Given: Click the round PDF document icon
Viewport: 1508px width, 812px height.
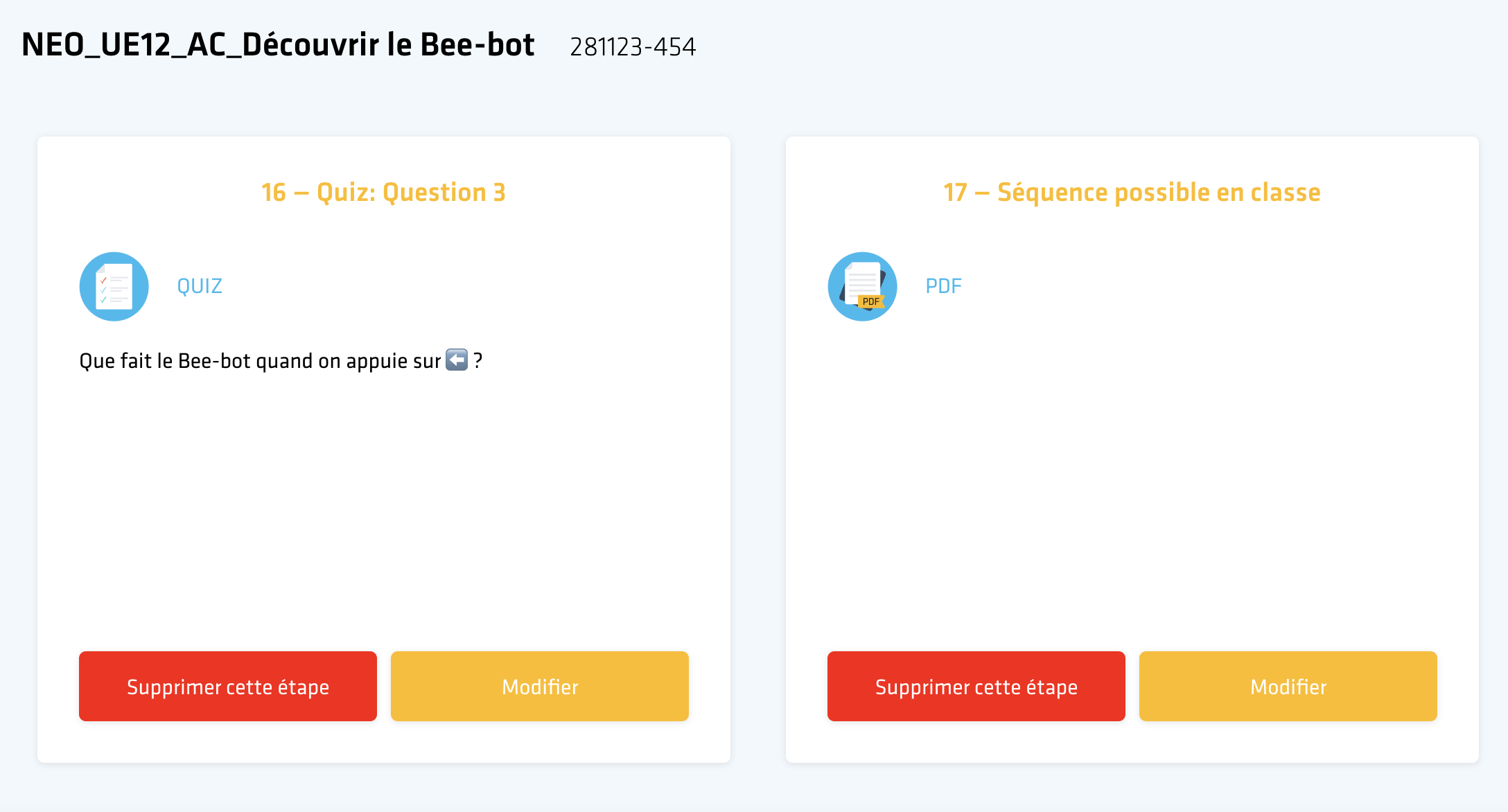Looking at the screenshot, I should [863, 286].
